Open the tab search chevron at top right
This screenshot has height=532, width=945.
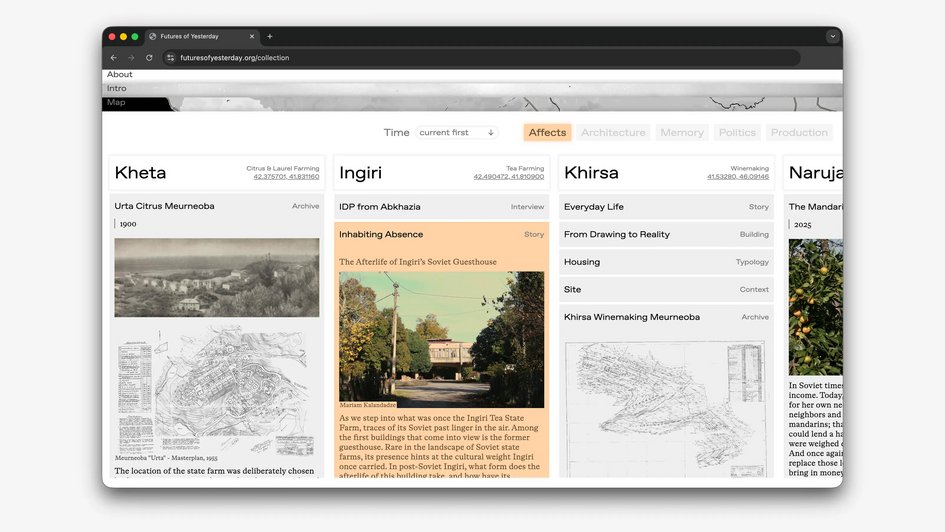(832, 37)
